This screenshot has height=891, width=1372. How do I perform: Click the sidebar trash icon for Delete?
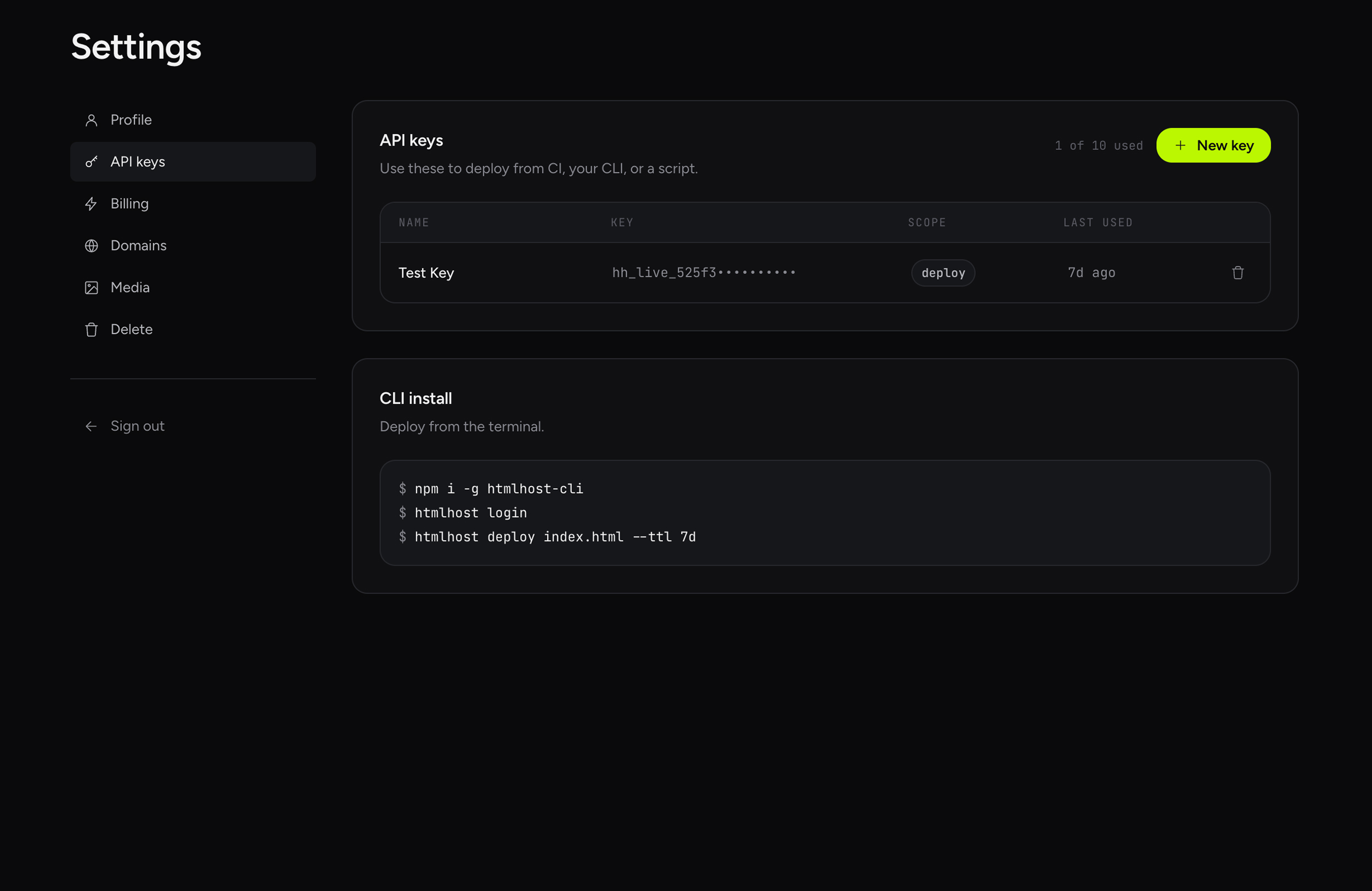tap(91, 329)
